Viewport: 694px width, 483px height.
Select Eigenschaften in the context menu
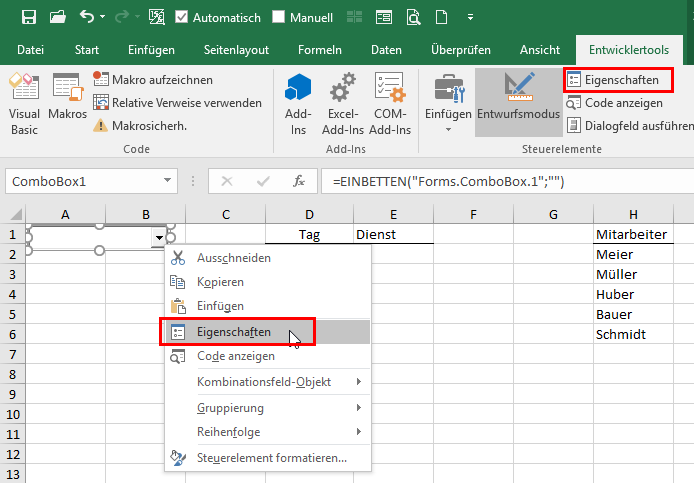(233, 332)
